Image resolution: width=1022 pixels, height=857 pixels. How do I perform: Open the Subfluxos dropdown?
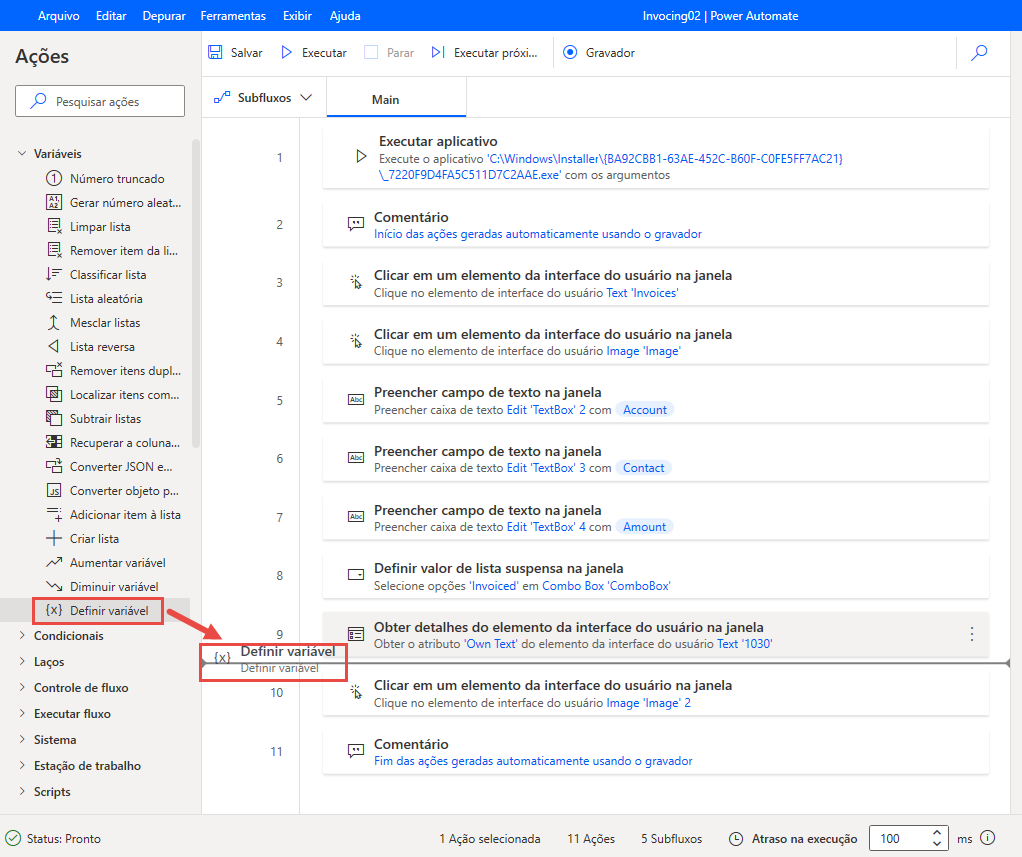(x=264, y=98)
